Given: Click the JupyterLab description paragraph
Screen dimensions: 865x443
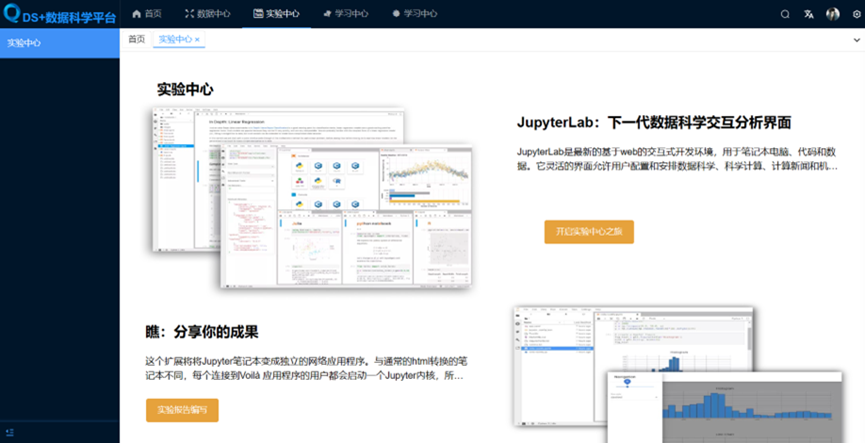Looking at the screenshot, I should [x=677, y=159].
